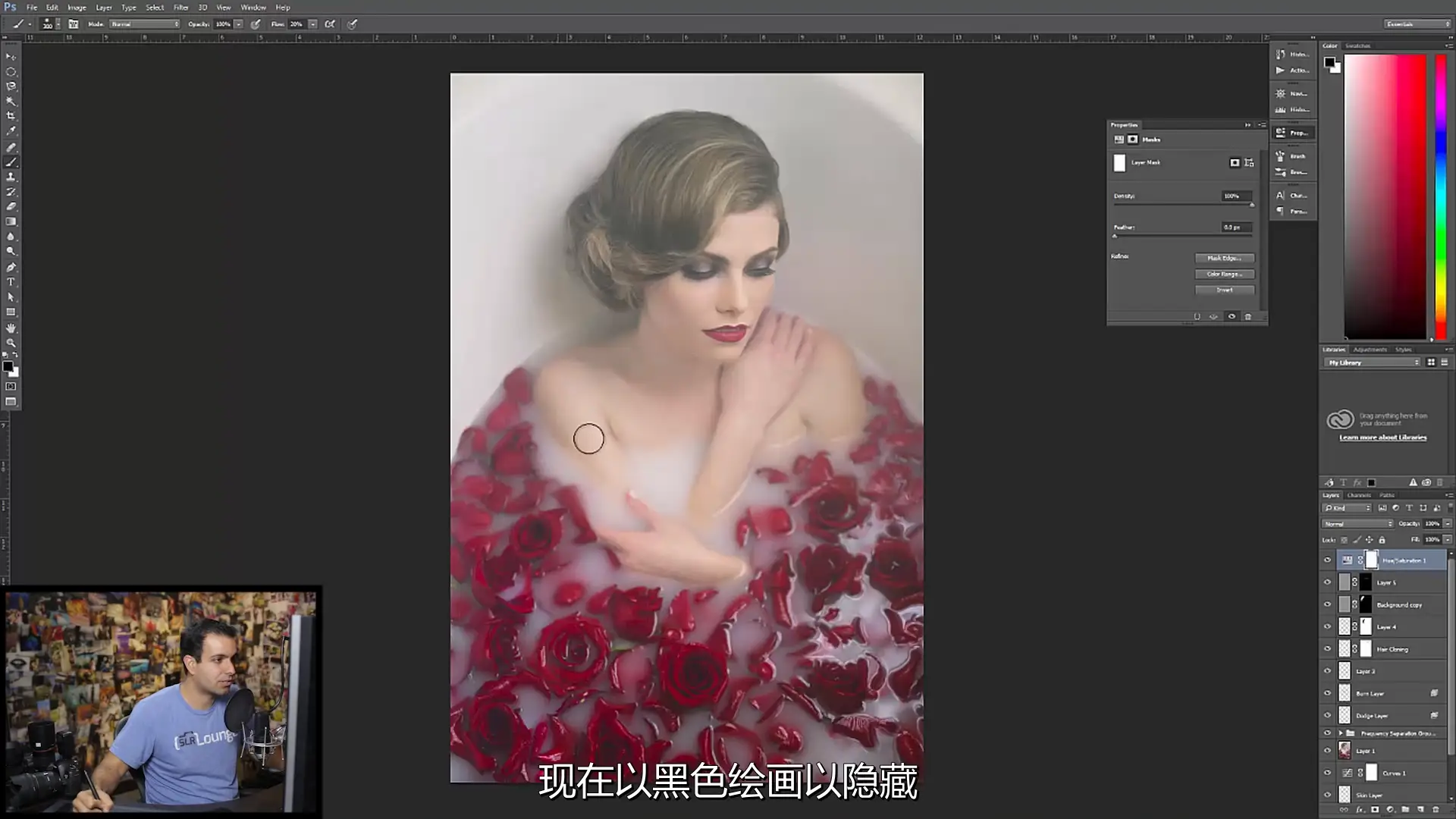This screenshot has height=819, width=1456.
Task: Select the Gradient tool
Action: point(11,221)
